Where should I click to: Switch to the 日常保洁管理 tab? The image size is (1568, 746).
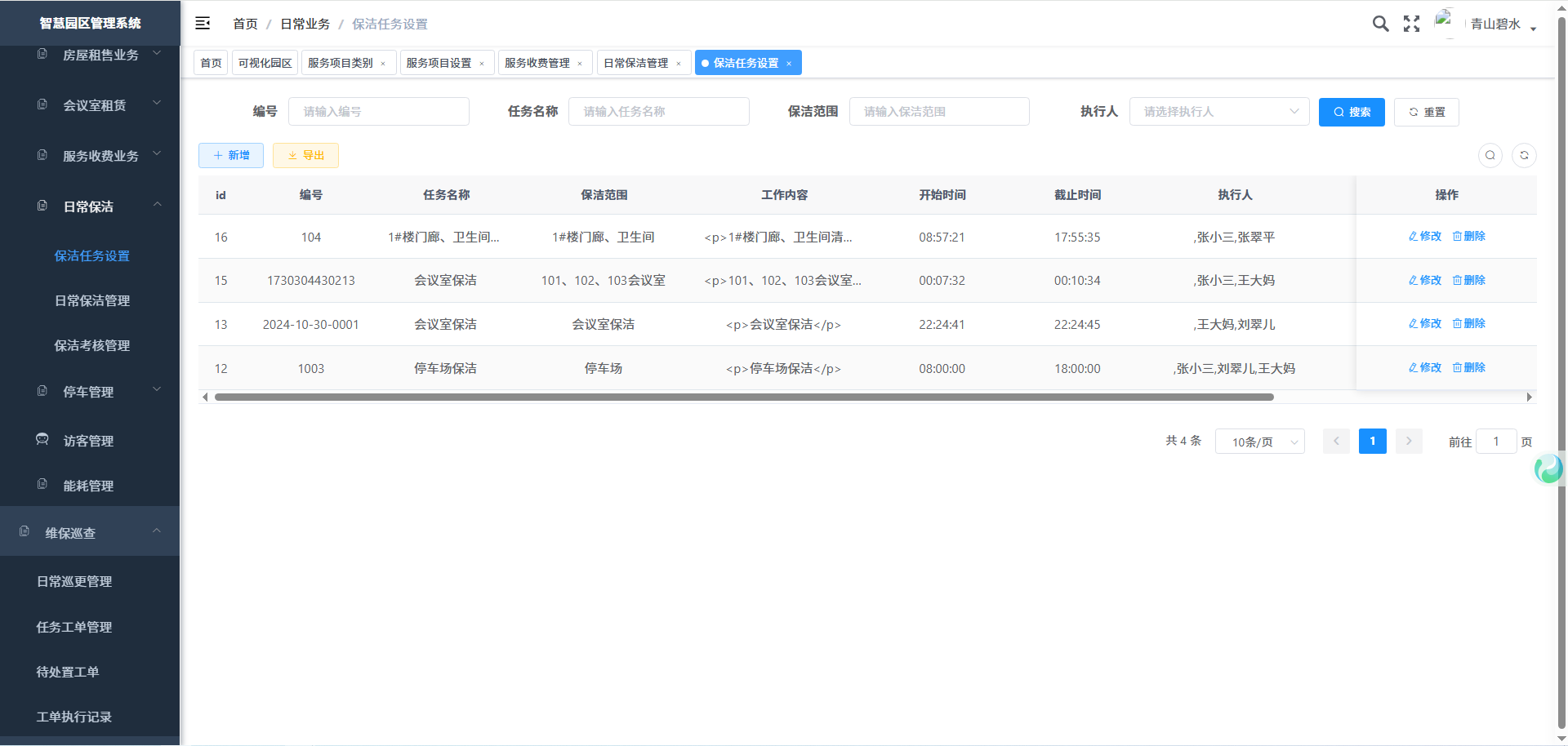point(635,63)
